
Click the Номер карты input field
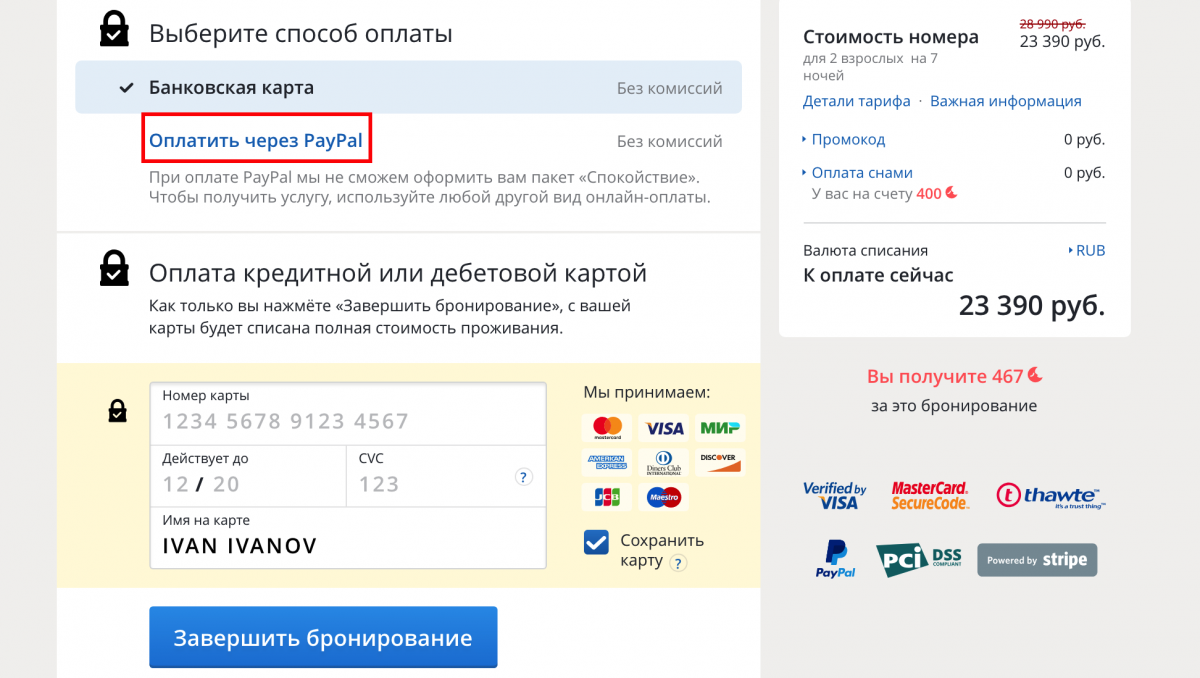(348, 413)
